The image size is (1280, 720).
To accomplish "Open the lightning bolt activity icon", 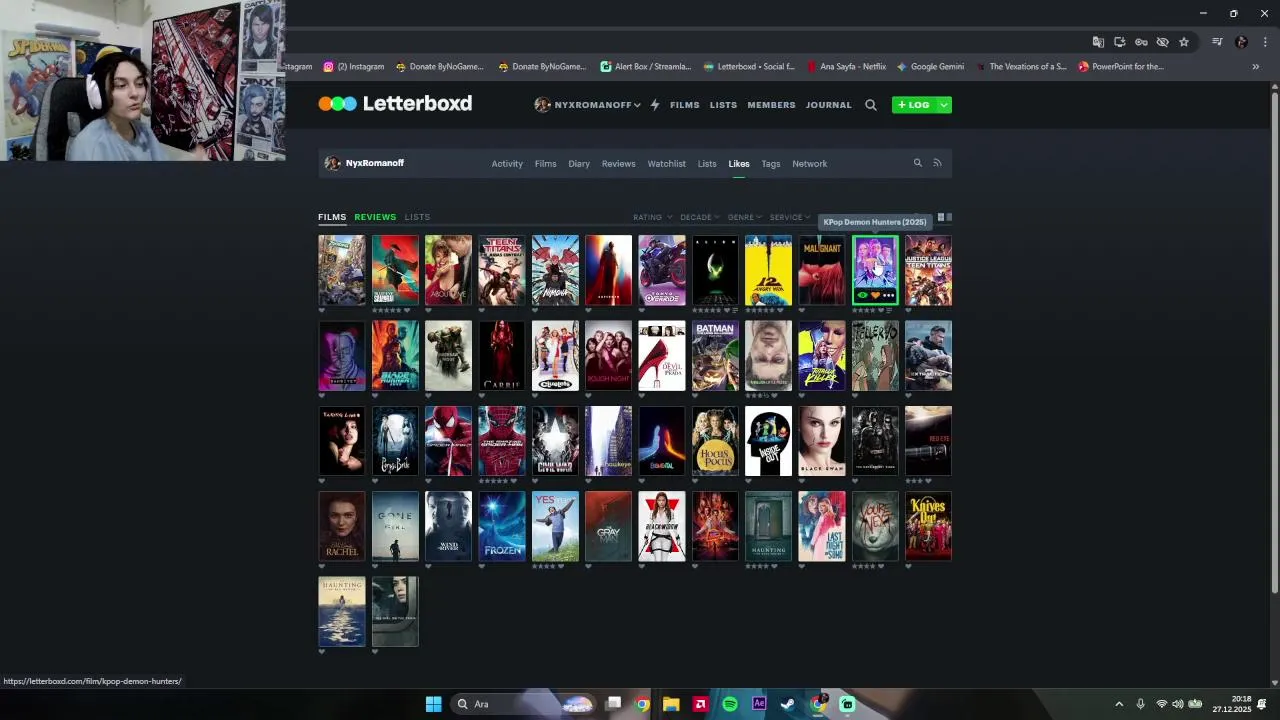I will [x=655, y=105].
